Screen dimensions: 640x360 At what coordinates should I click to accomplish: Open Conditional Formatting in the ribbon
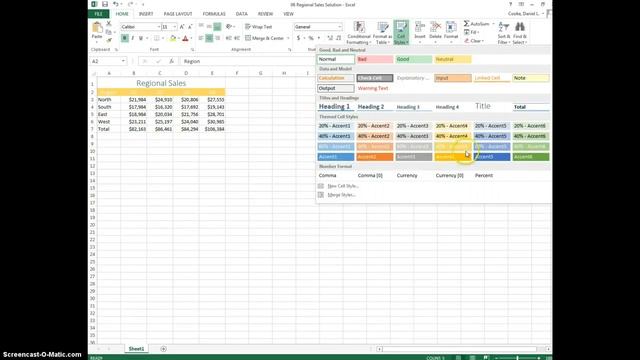(x=359, y=33)
